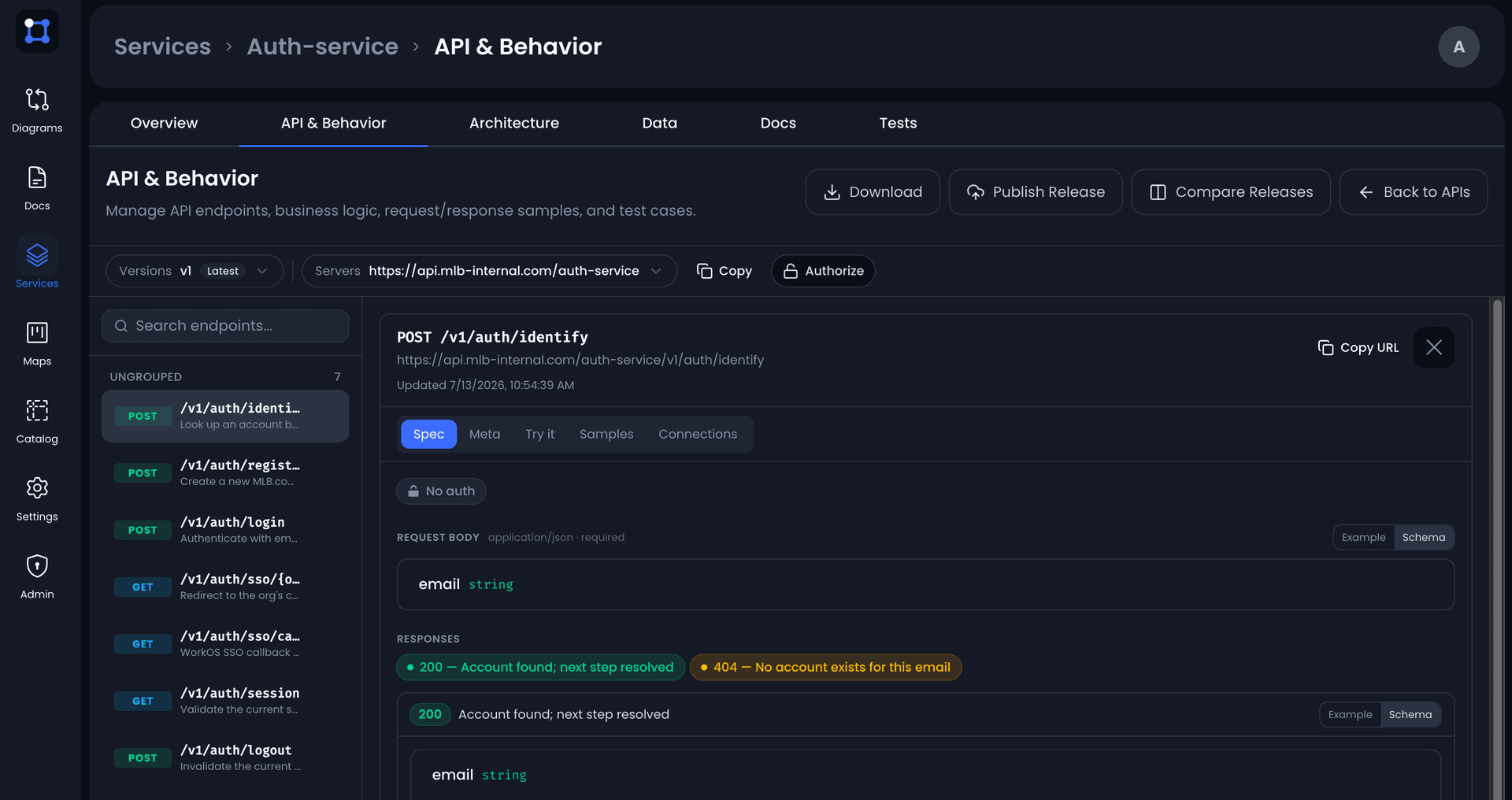Go Back to APIs
This screenshot has width=1512, height=800.
pos(1414,192)
